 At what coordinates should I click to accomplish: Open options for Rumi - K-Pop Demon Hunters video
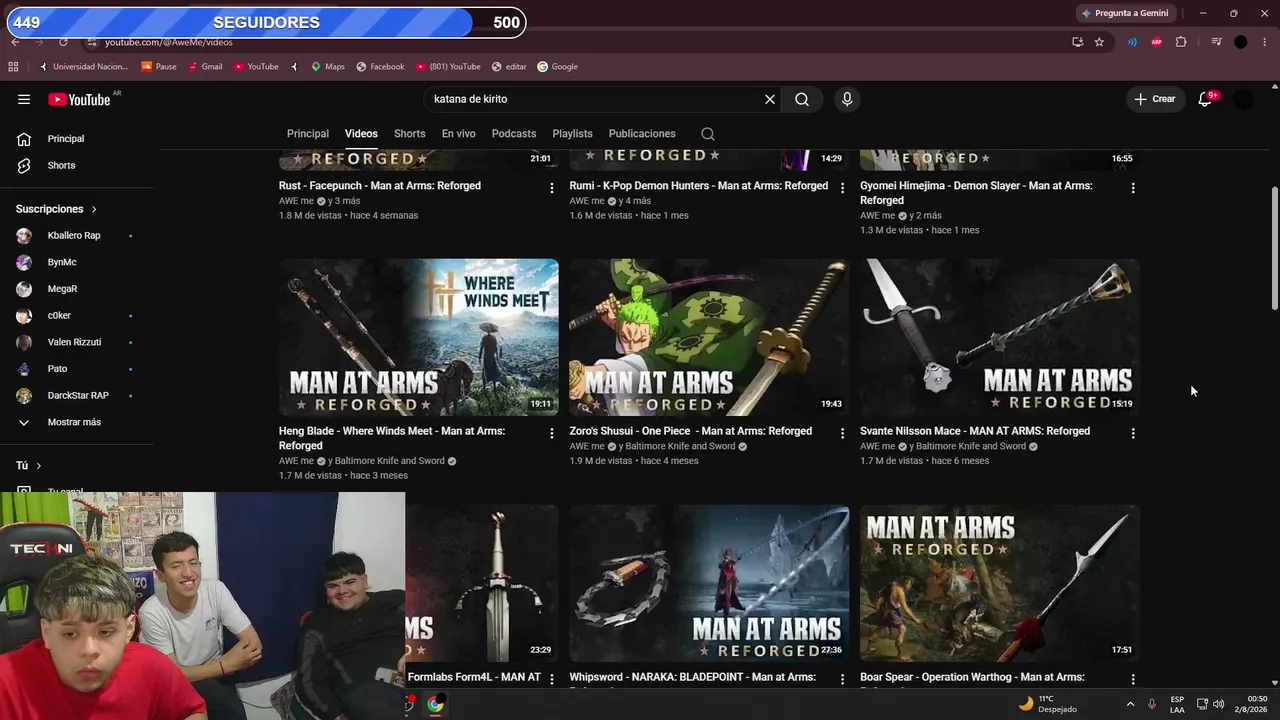click(x=842, y=187)
